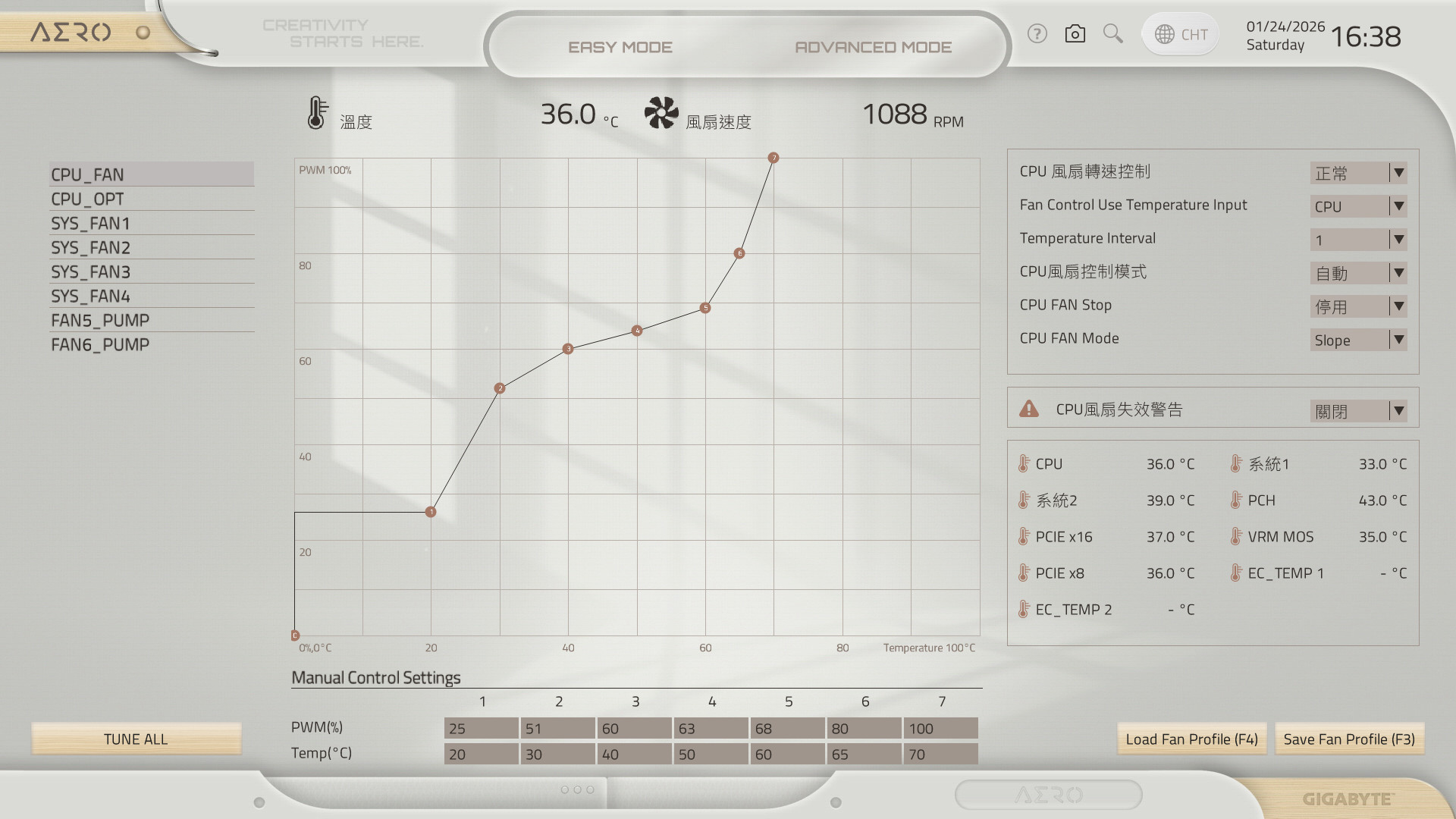Switch to EASY MODE tab
The width and height of the screenshot is (1456, 819).
point(620,47)
